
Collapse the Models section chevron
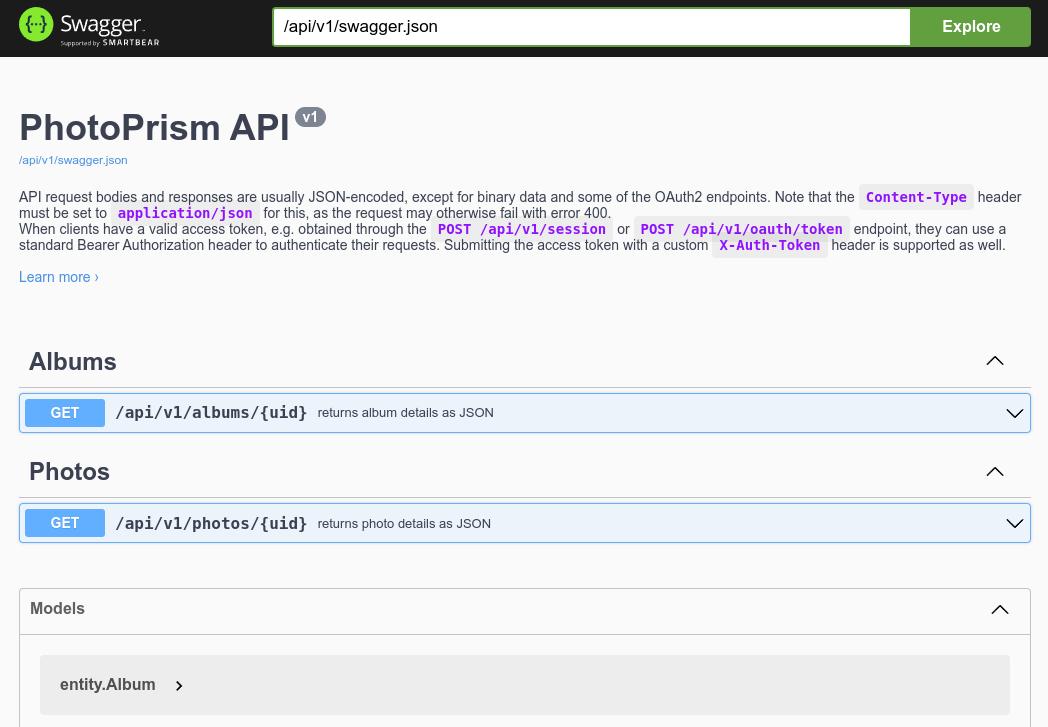999,610
